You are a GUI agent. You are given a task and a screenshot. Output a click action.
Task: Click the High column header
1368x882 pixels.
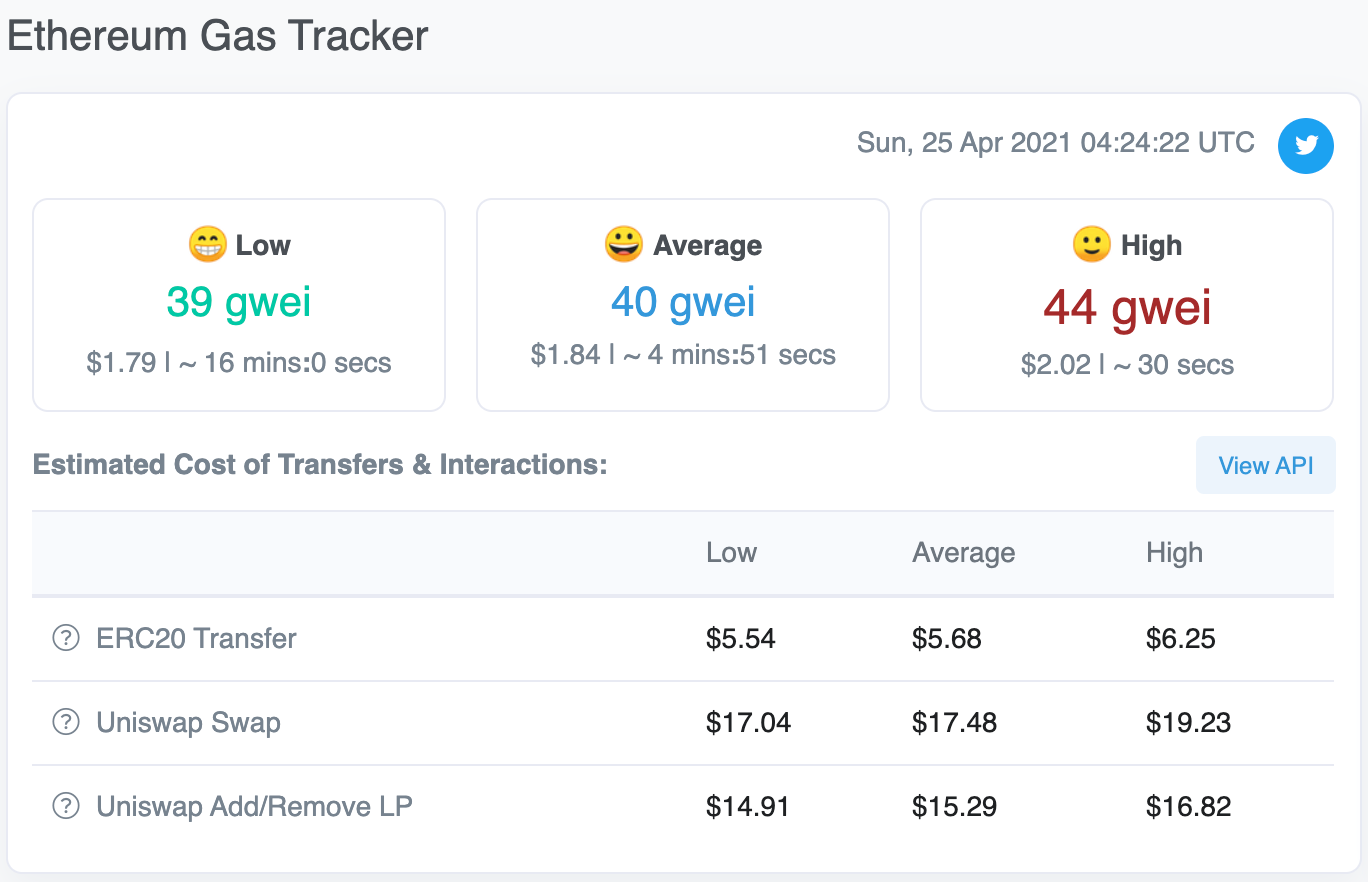(1174, 553)
